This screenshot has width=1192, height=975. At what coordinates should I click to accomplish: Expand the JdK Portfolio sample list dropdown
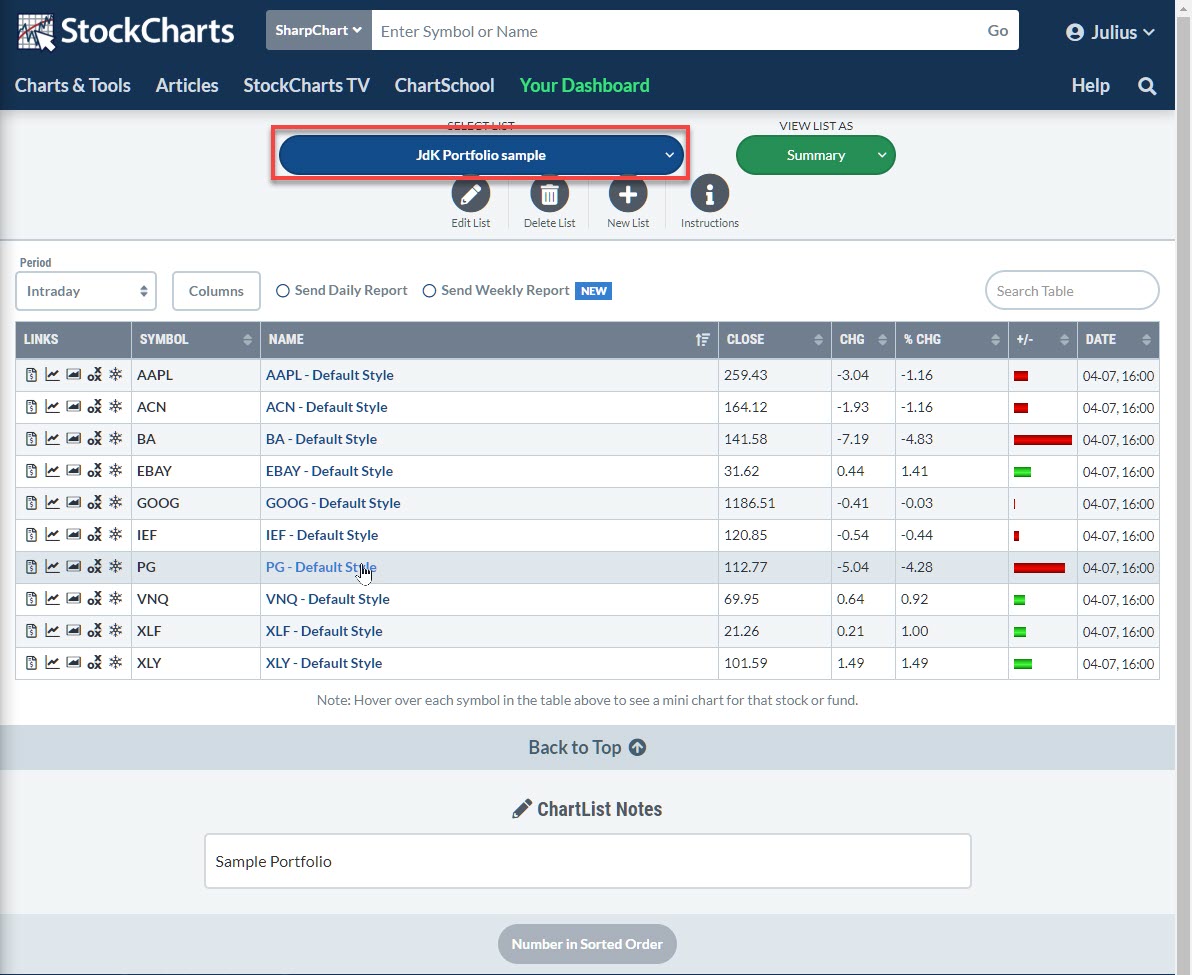click(x=481, y=156)
